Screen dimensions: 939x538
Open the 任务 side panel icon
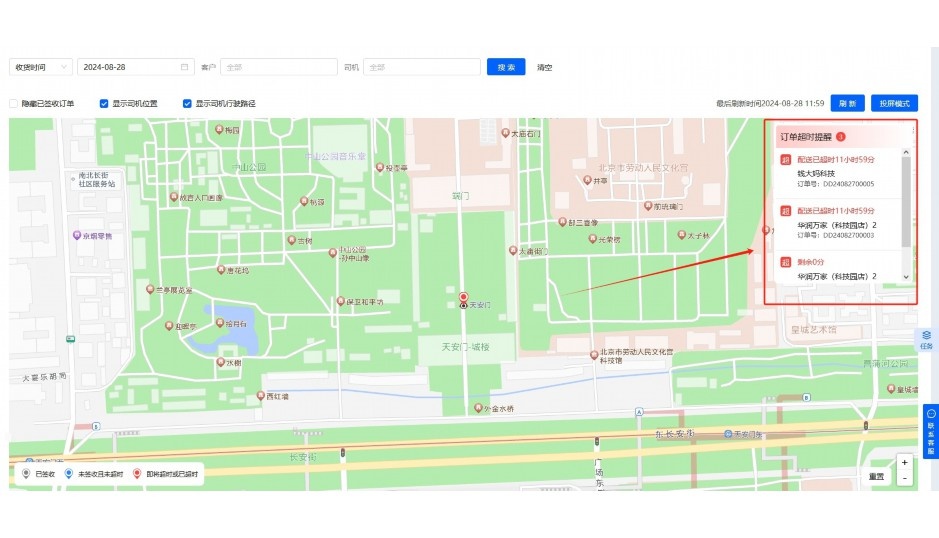pyautogui.click(x=926, y=338)
